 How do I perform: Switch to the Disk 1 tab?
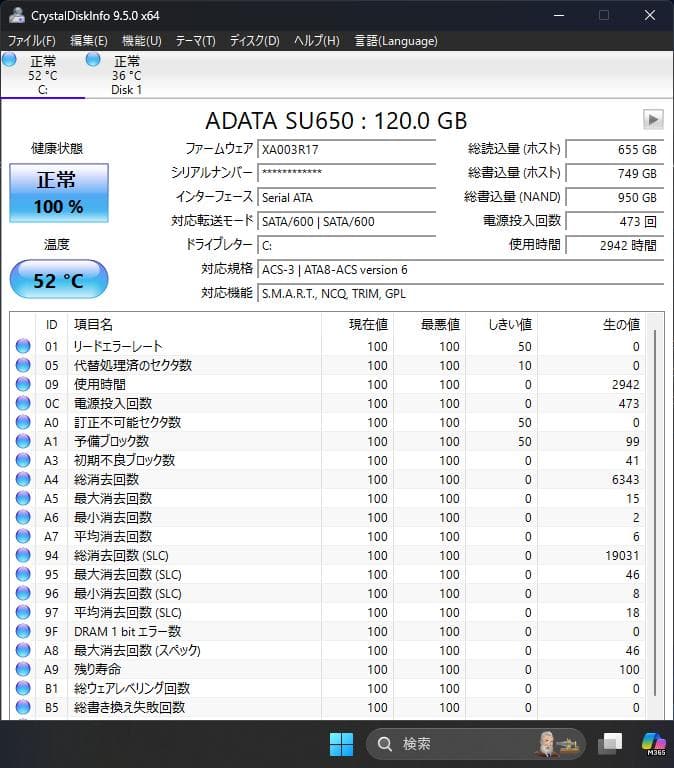tap(126, 75)
